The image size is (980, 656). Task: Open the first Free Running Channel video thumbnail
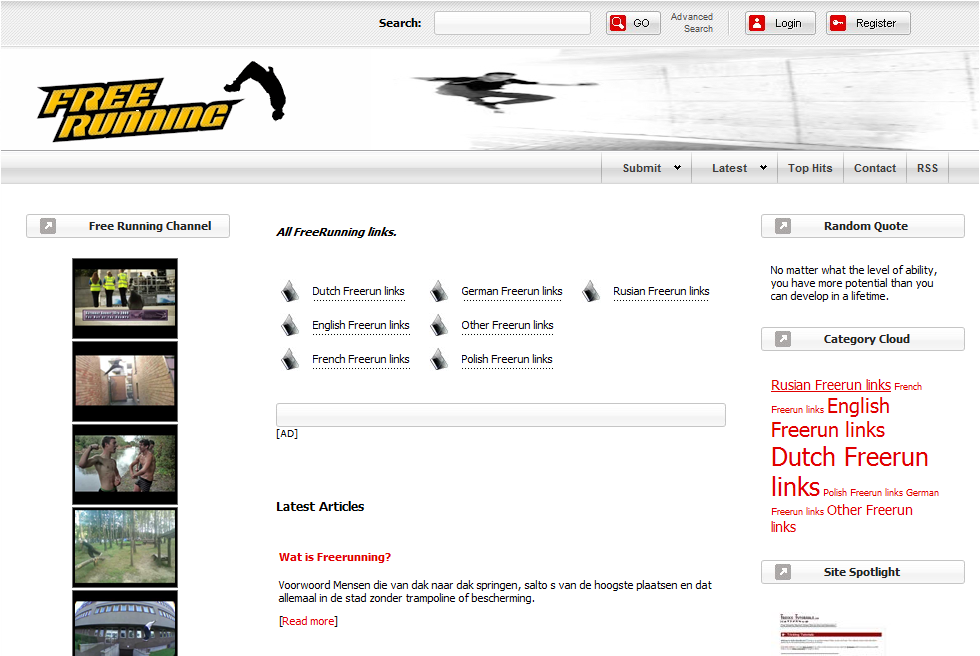pos(125,298)
